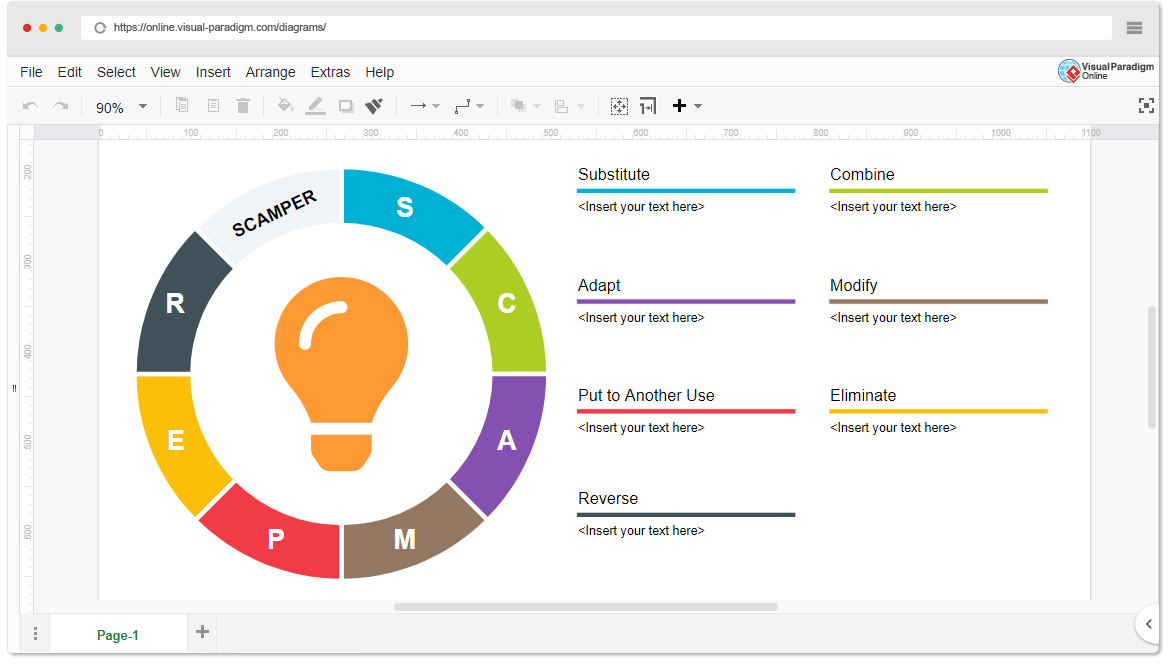
Task: Select the green C segment
Action: coord(507,304)
